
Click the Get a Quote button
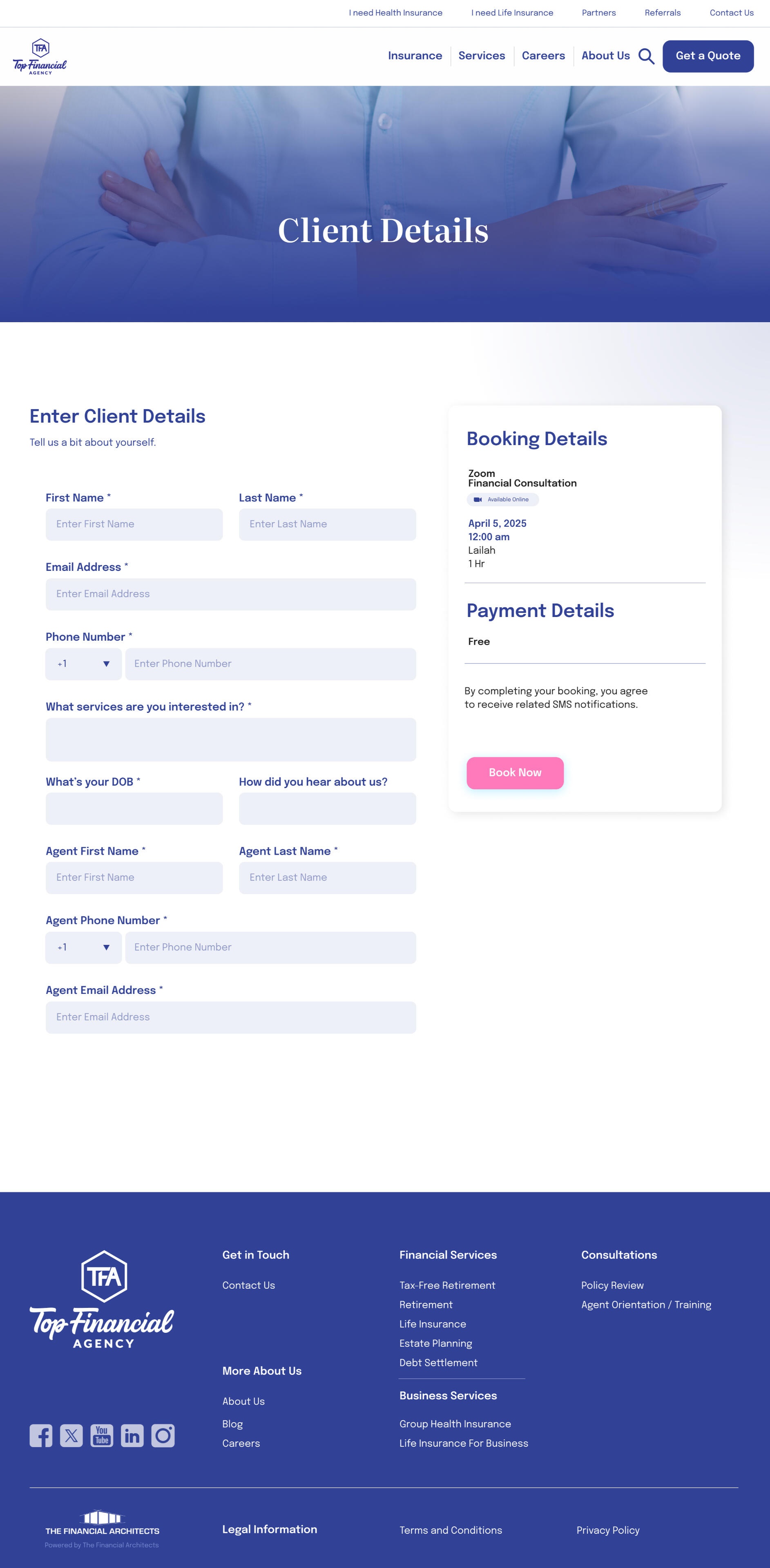click(708, 56)
